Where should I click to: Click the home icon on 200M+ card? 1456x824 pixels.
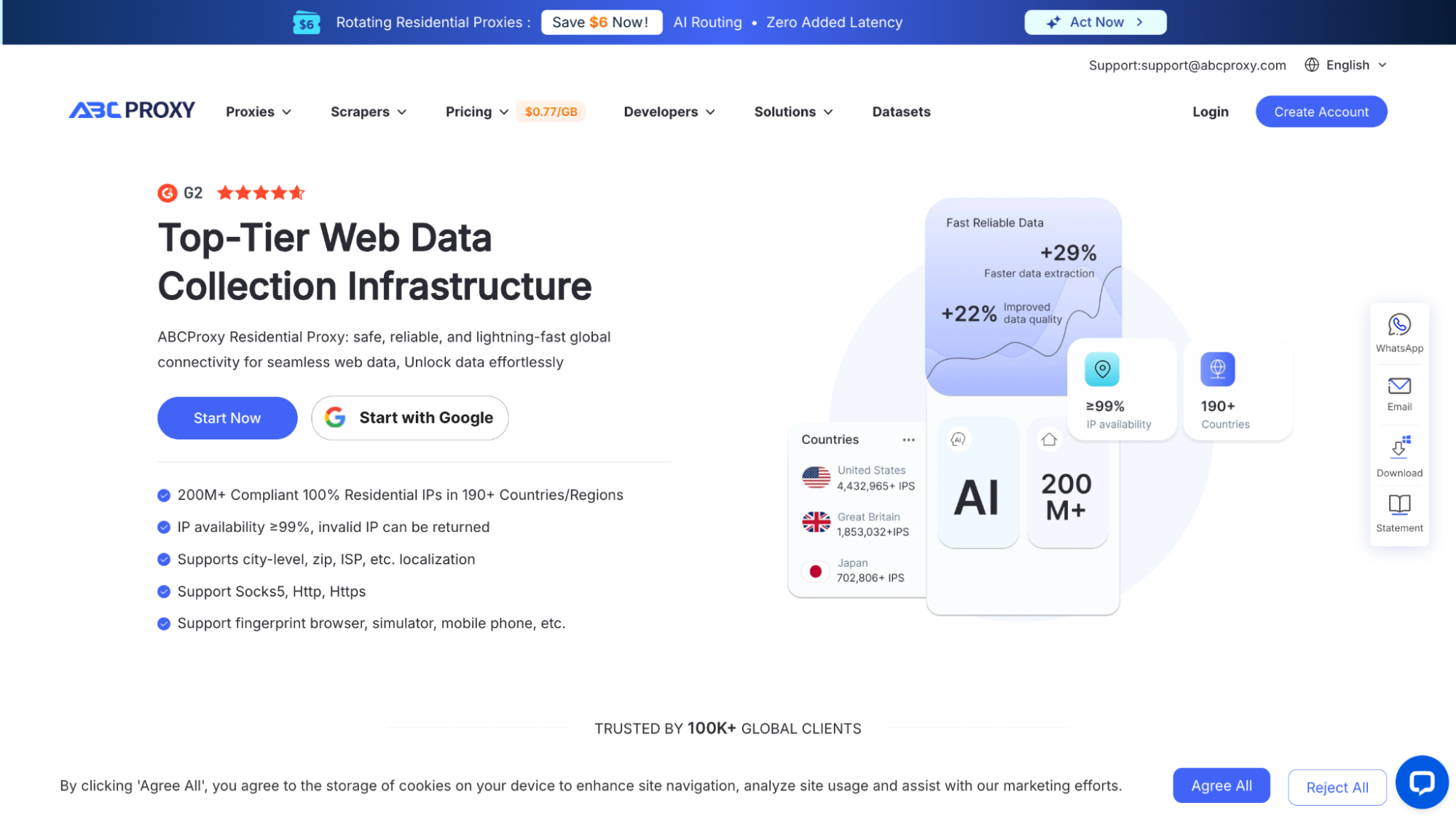click(x=1049, y=439)
